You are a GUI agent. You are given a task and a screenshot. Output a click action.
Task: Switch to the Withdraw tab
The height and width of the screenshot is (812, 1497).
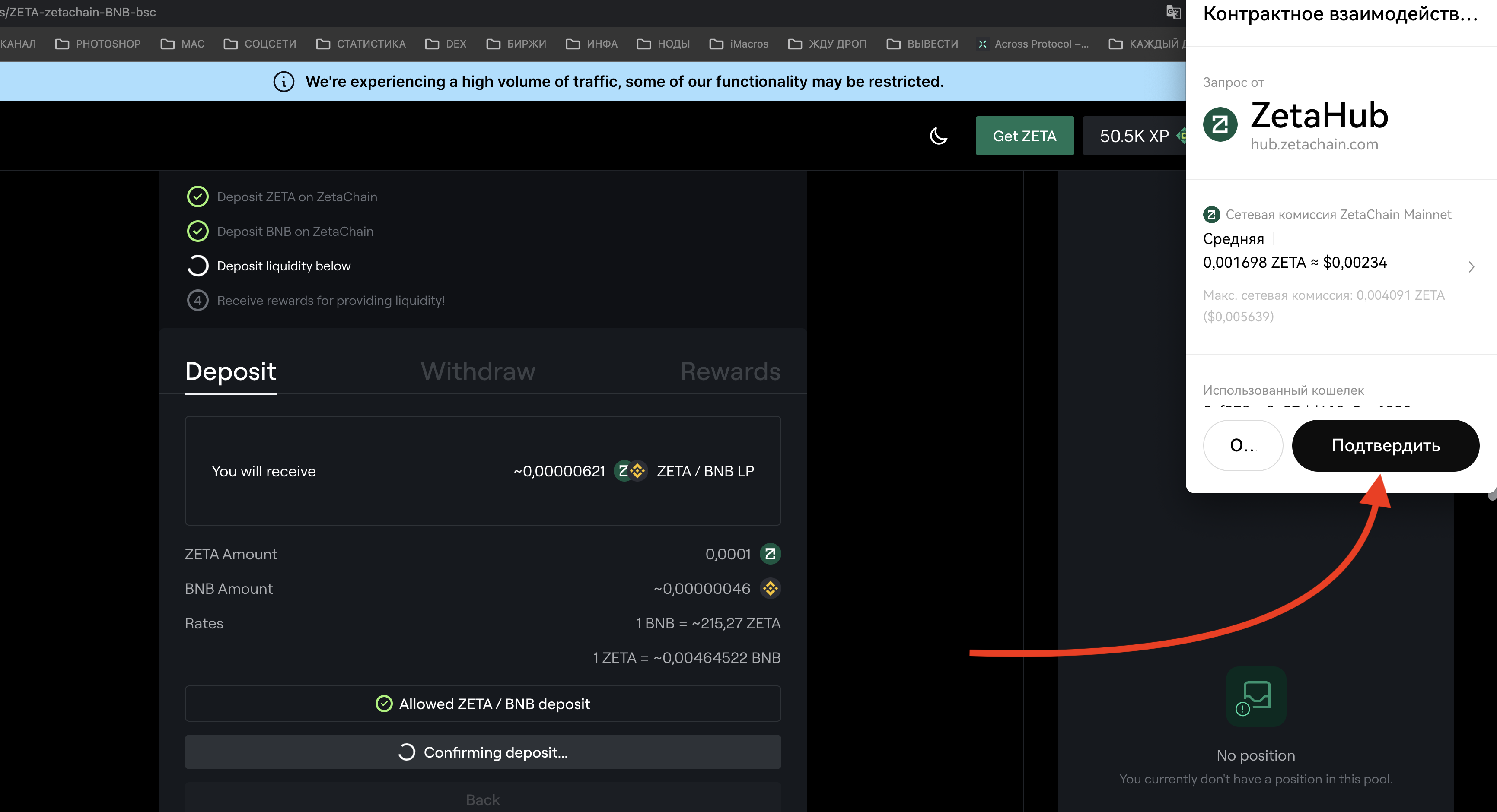[478, 372]
